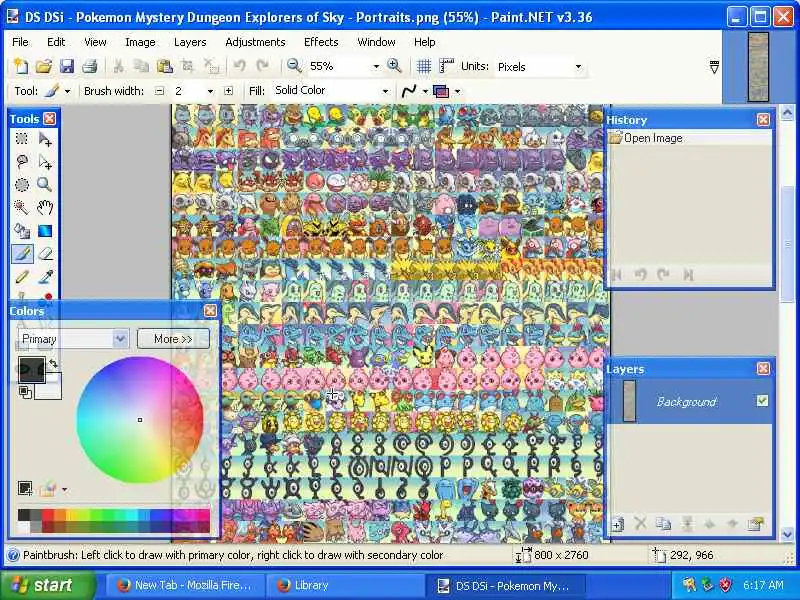Image resolution: width=800 pixels, height=600 pixels.
Task: Increase brush width with plus button
Action: coord(228,91)
